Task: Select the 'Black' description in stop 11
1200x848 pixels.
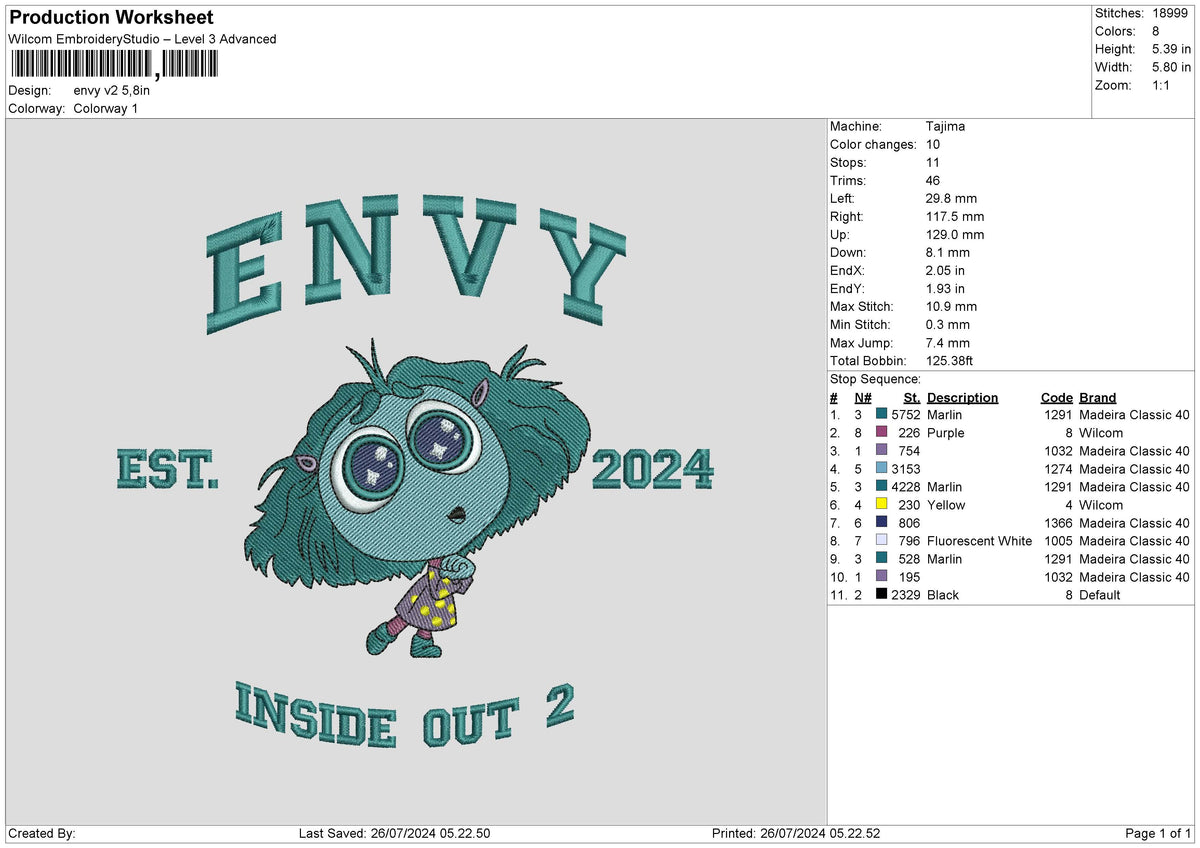Action: [942, 595]
